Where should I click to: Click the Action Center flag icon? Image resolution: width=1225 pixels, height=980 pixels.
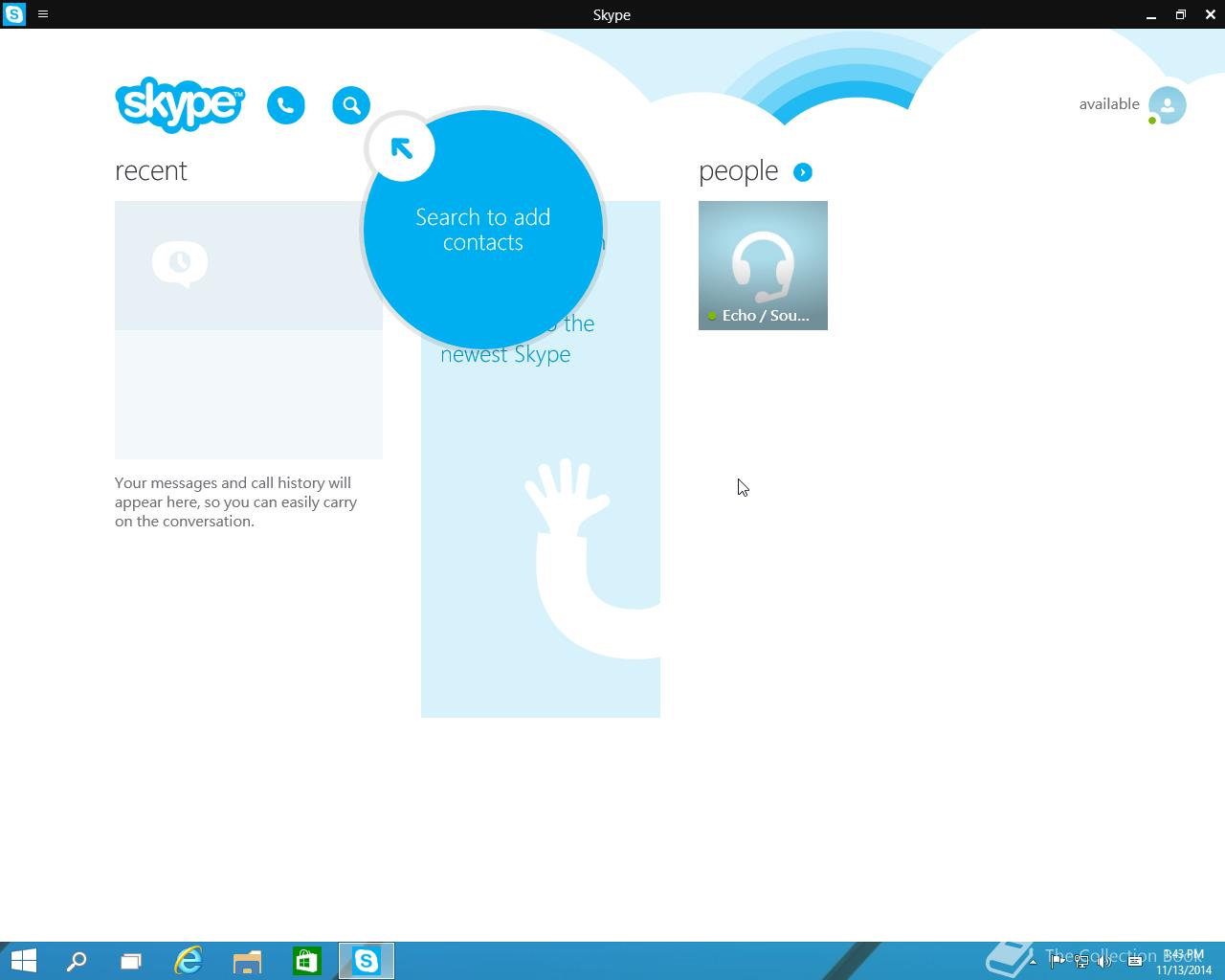tap(1058, 961)
